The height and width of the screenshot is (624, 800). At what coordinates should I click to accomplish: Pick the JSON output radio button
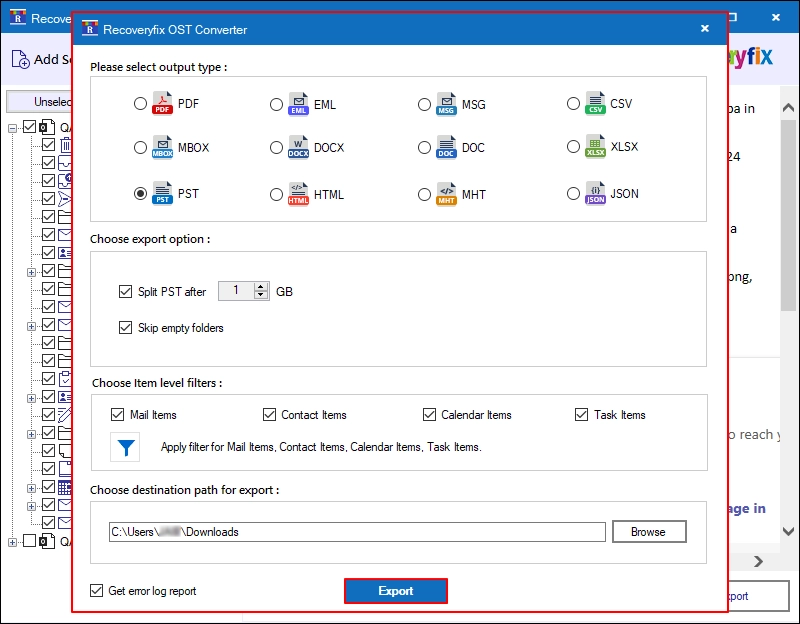(x=573, y=193)
